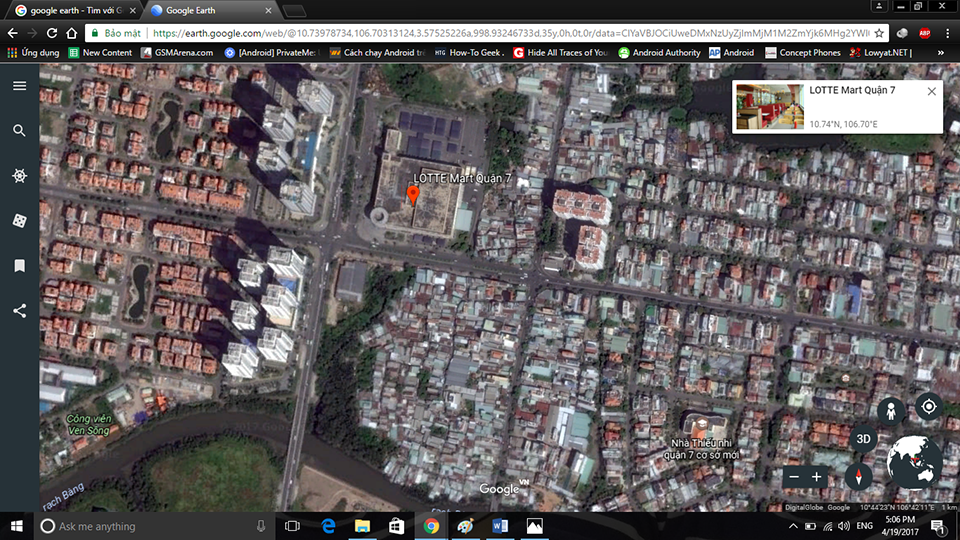The height and width of the screenshot is (540, 960).
Task: Click the Wi-Fi network tray icon
Action: (x=828, y=526)
